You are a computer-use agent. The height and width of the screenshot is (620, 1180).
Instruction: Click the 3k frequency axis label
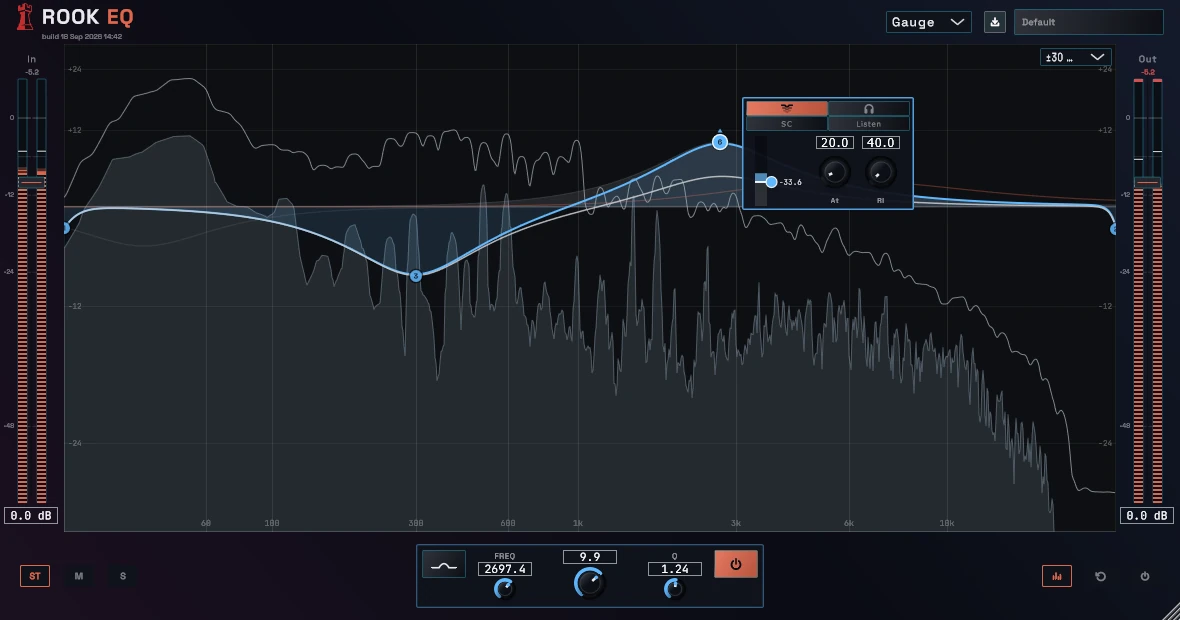tap(736, 523)
